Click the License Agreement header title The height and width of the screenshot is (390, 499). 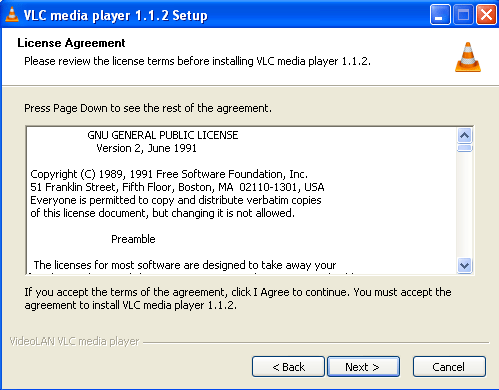71,43
